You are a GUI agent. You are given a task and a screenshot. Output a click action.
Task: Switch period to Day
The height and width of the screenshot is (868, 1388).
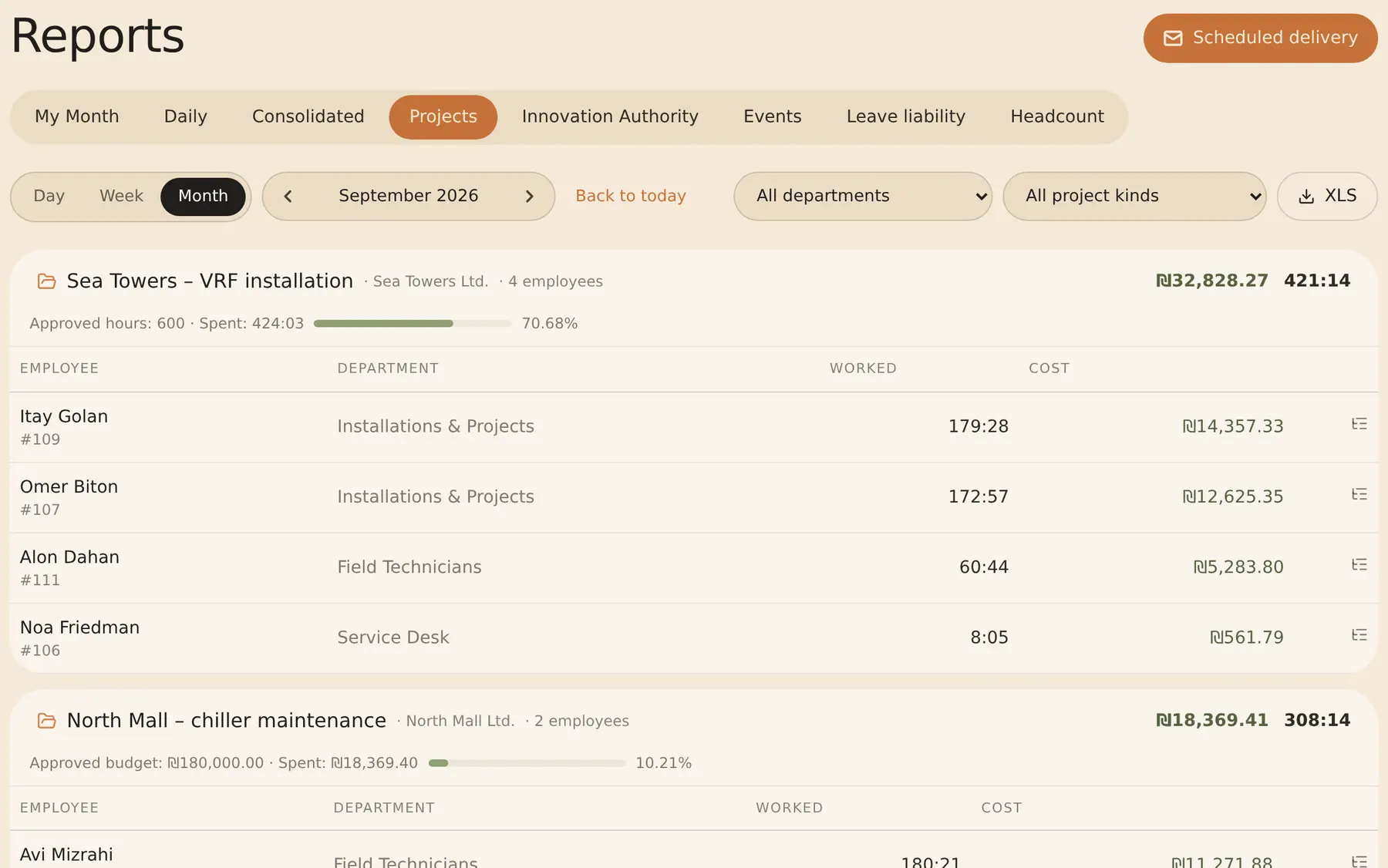[49, 196]
